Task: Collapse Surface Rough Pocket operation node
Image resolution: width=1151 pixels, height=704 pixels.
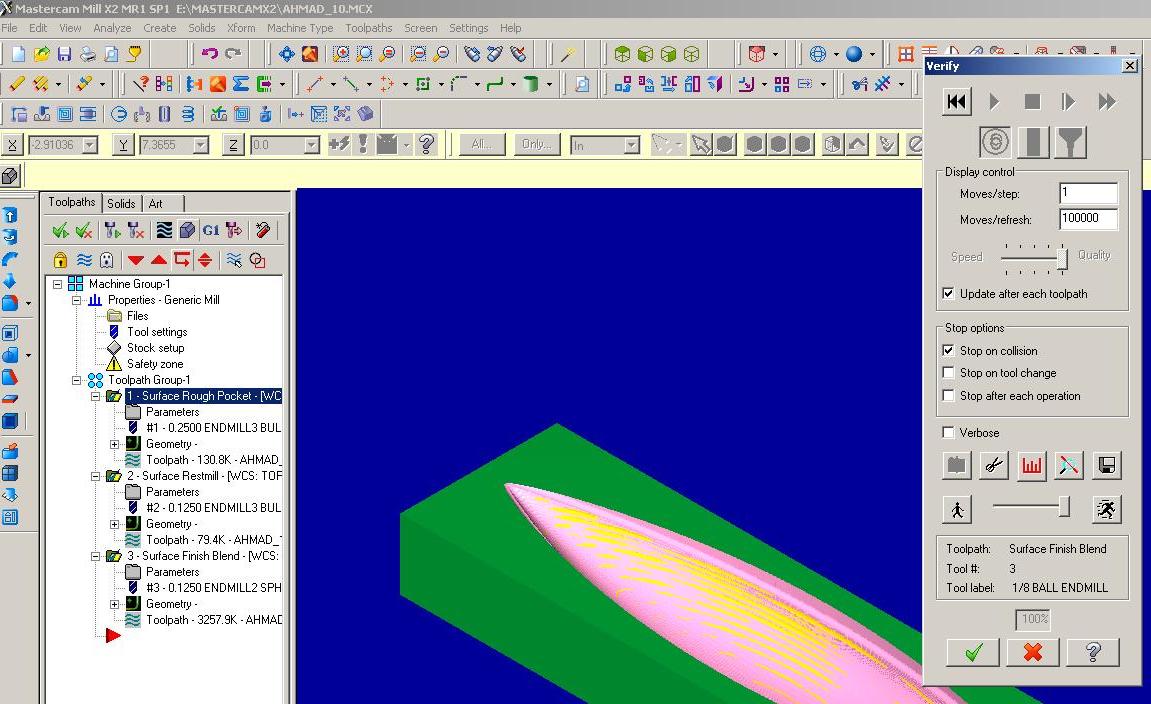Action: (95, 396)
